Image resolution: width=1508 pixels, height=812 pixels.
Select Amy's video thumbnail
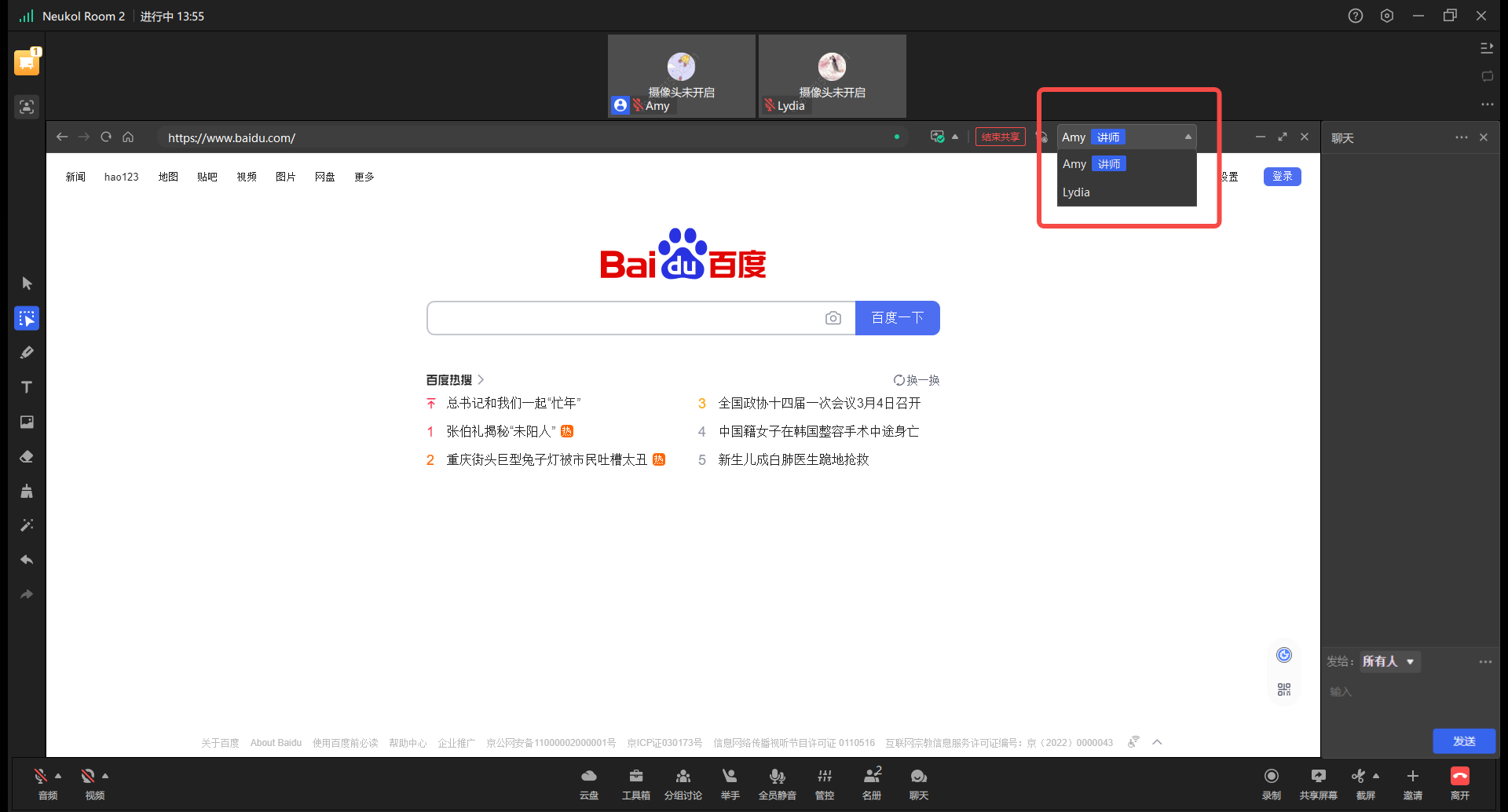pos(682,76)
